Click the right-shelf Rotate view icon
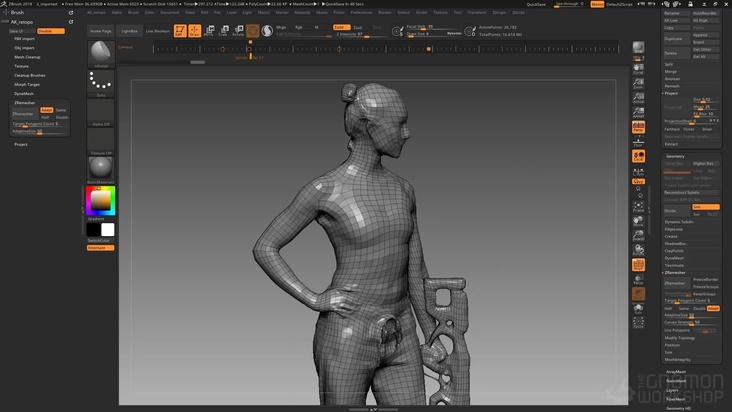Viewport: 732px width, 412px height. [x=638, y=250]
